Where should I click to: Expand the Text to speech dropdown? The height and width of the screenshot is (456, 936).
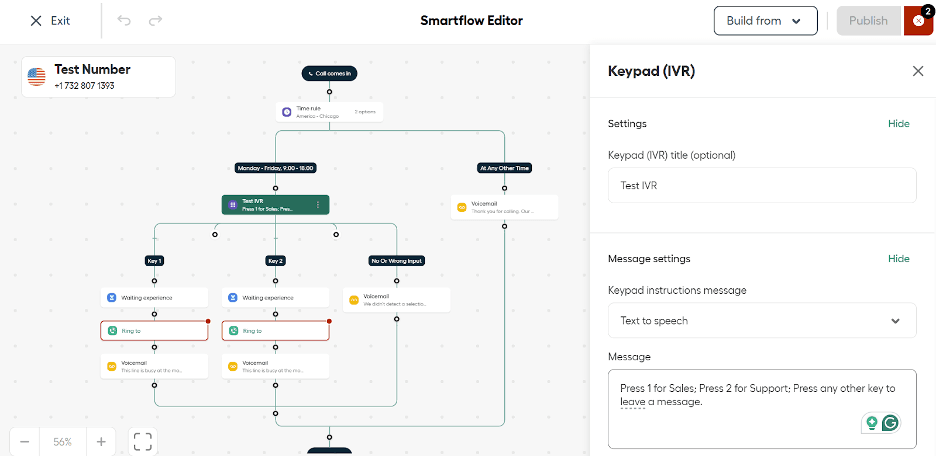pos(762,321)
